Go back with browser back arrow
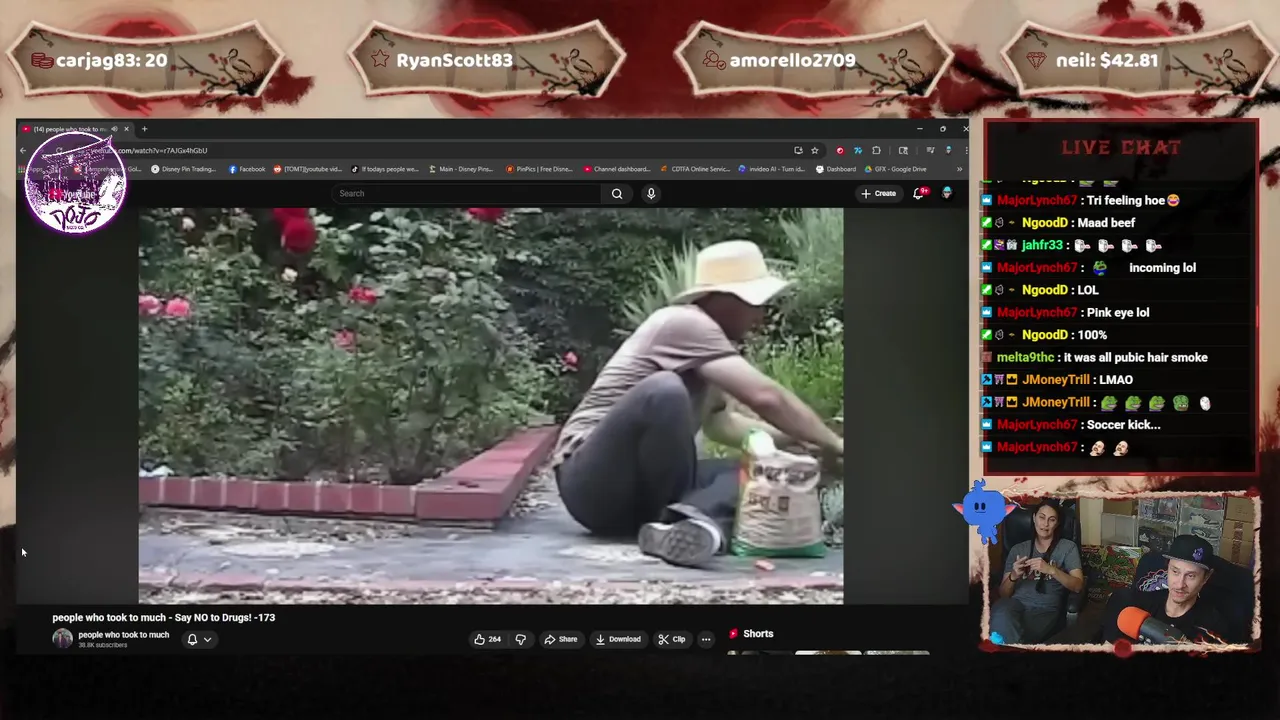 coord(23,150)
